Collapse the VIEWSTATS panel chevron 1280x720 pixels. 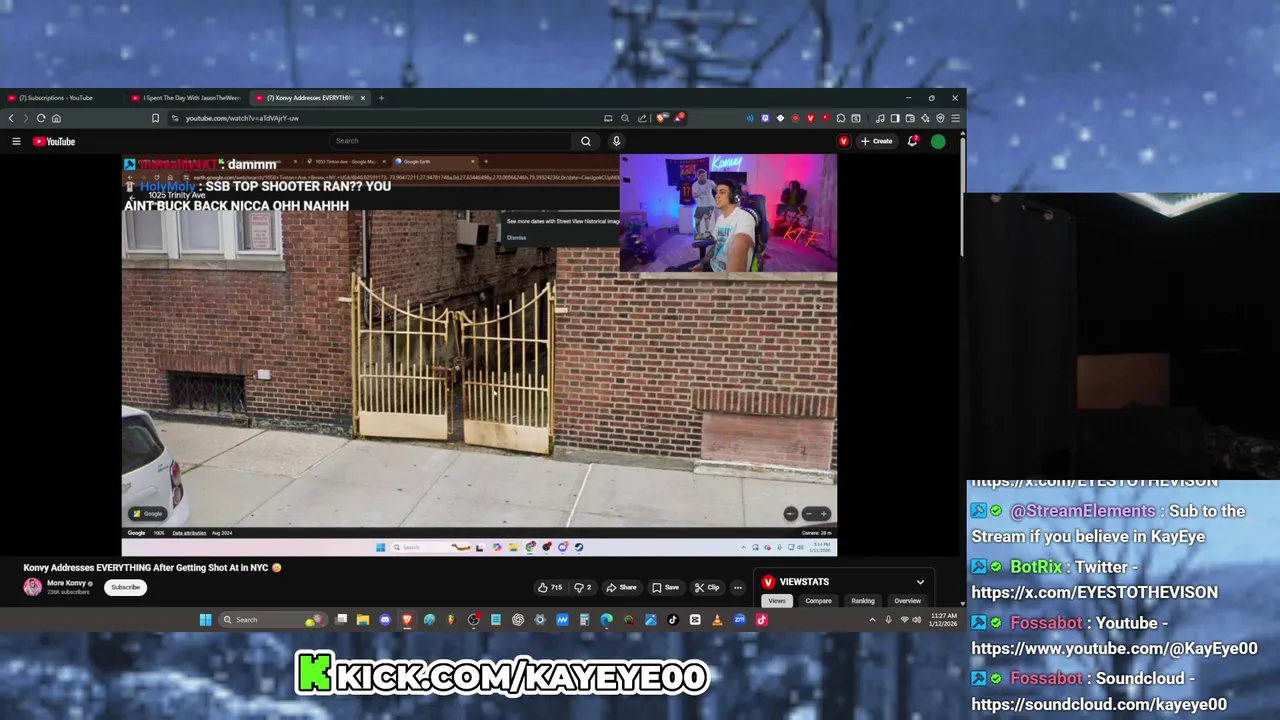pyautogui.click(x=920, y=582)
